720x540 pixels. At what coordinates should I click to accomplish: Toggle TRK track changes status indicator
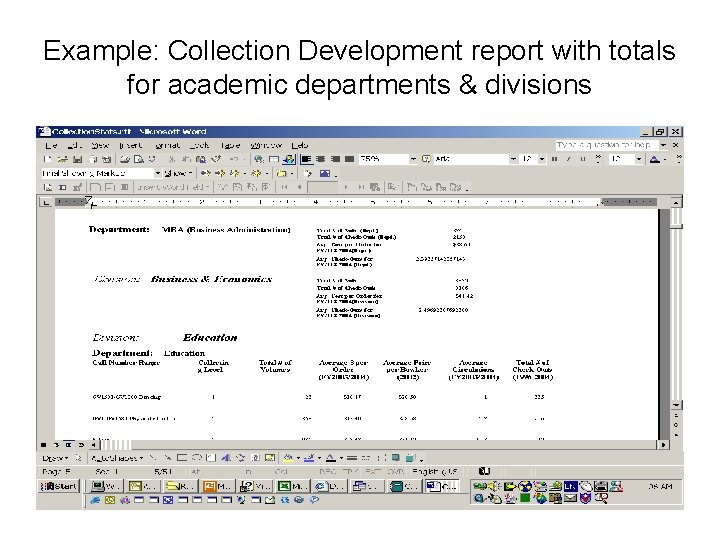(x=352, y=472)
